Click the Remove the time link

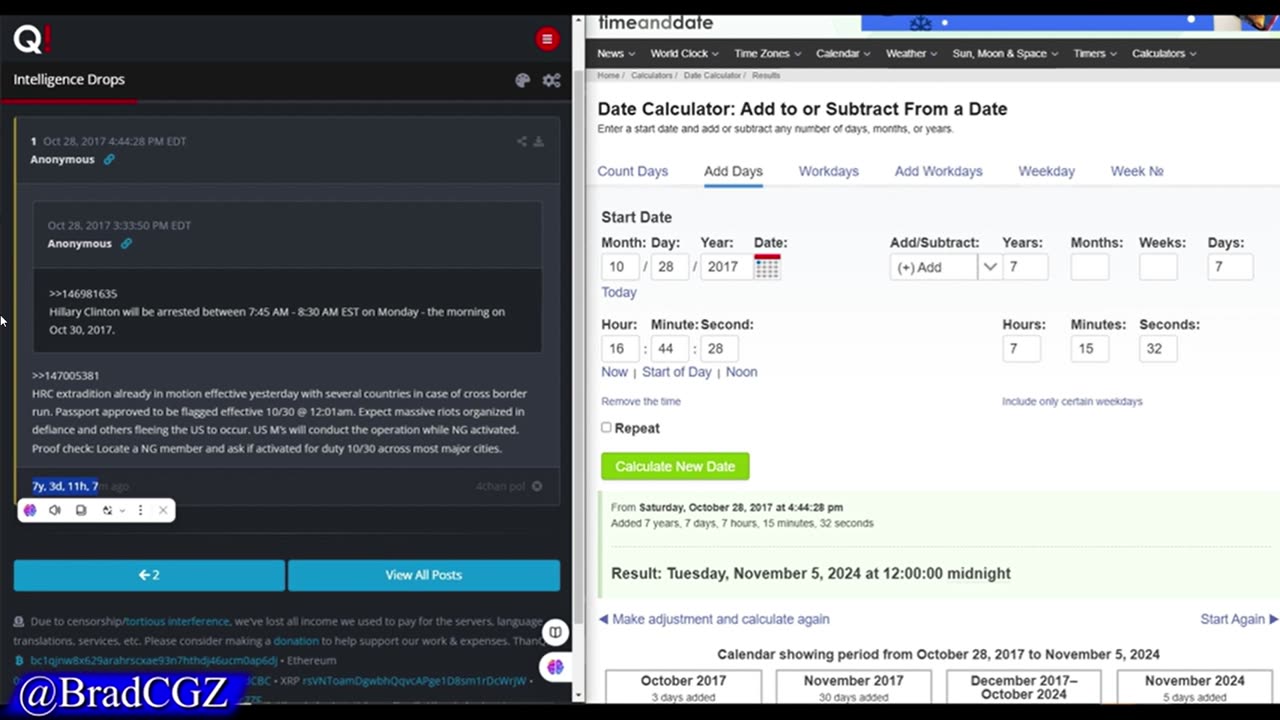tap(641, 401)
